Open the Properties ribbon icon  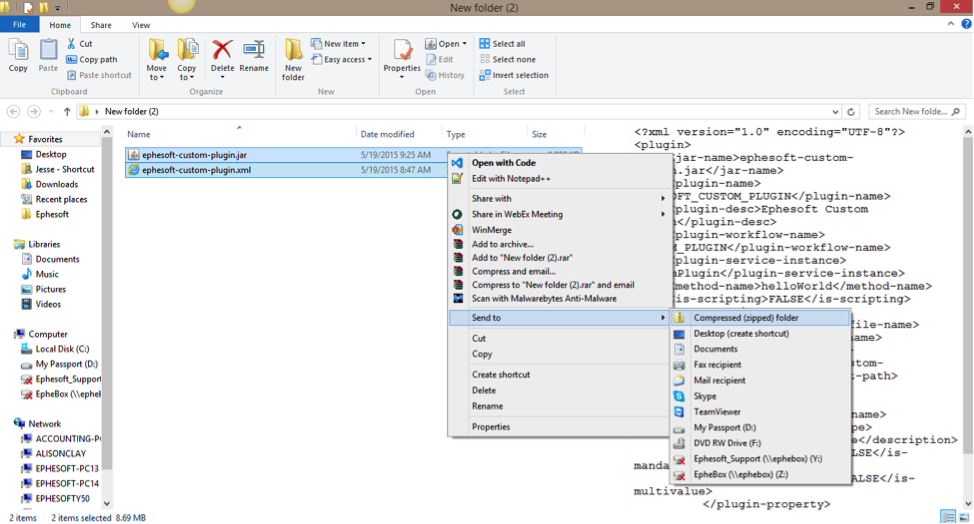pos(402,50)
